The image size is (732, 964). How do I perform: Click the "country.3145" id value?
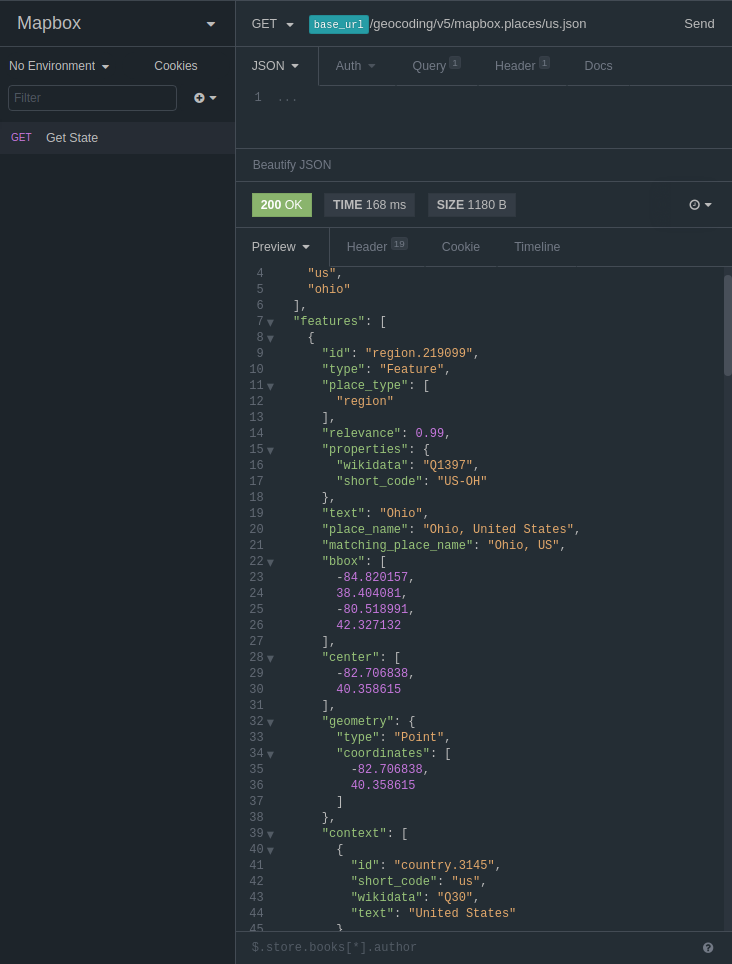[x=444, y=865]
